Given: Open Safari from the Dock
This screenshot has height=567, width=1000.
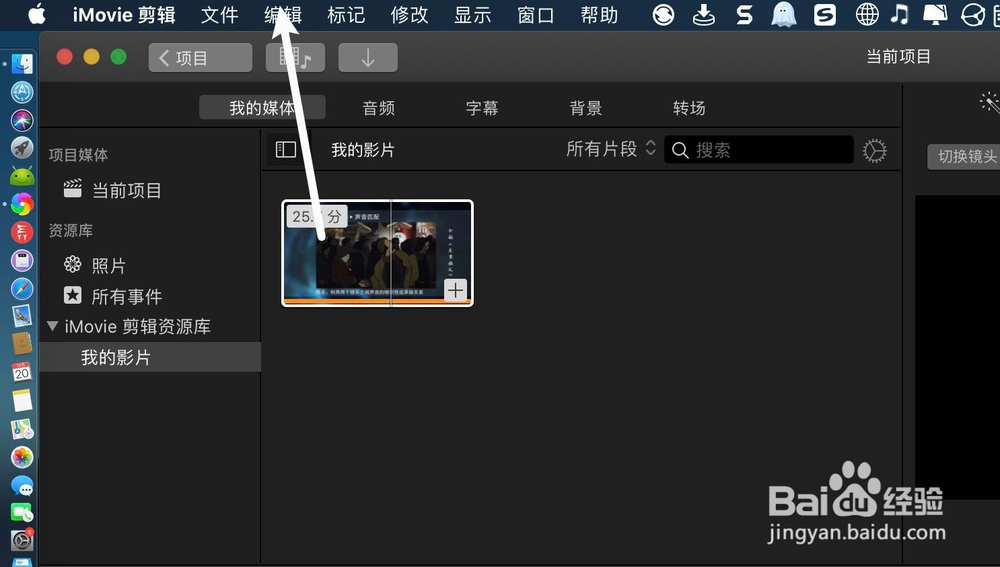Looking at the screenshot, I should [x=22, y=288].
